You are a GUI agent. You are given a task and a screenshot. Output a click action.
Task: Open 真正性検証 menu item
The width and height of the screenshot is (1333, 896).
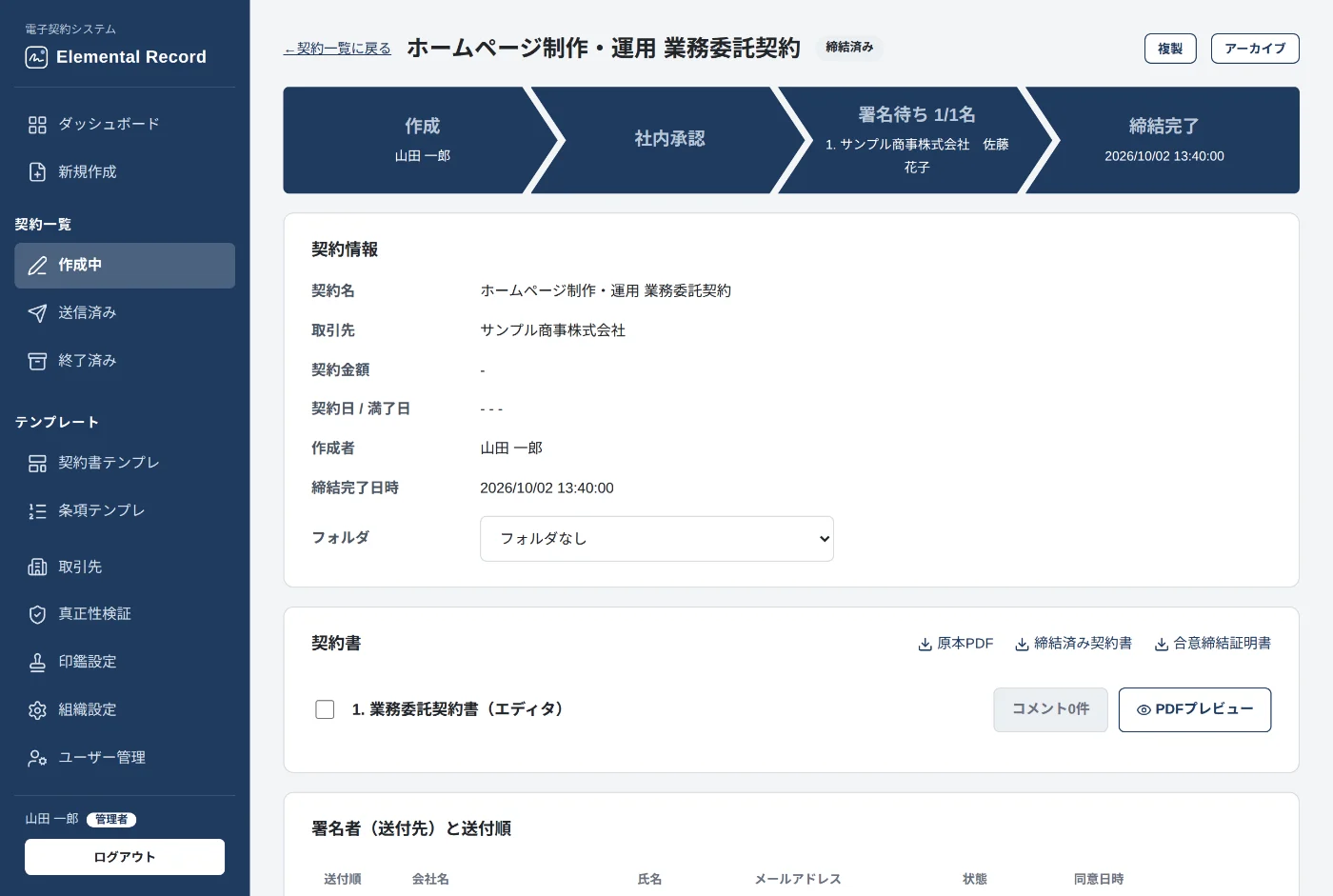tap(125, 615)
